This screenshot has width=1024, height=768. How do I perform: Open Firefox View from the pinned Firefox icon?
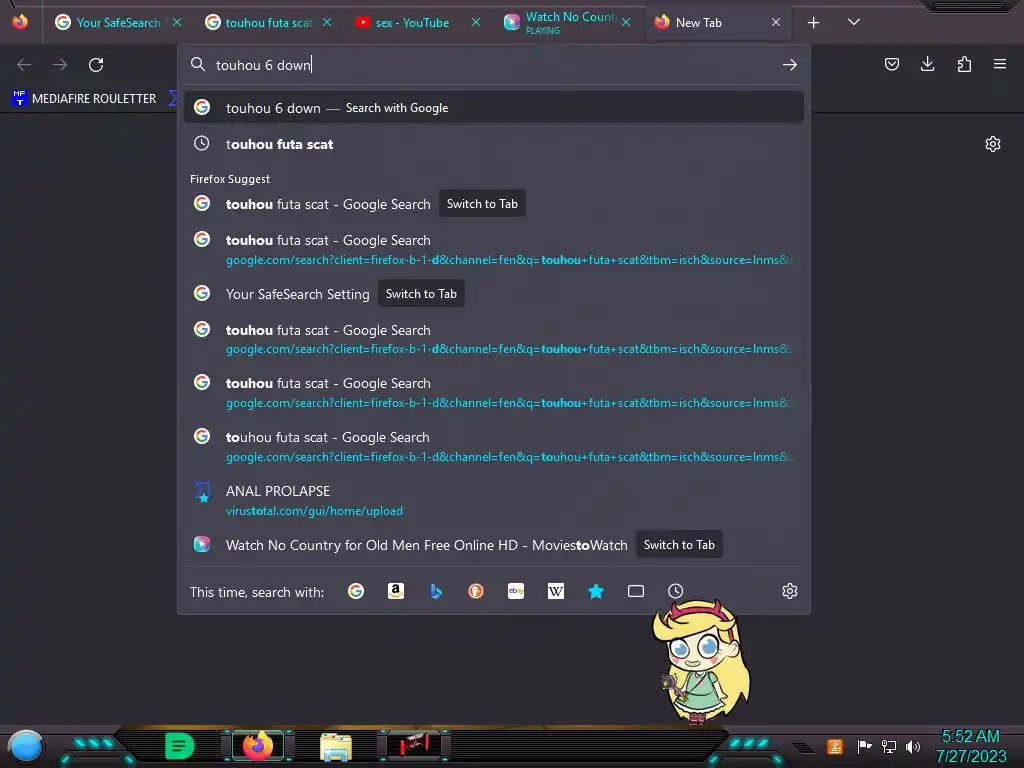point(20,22)
